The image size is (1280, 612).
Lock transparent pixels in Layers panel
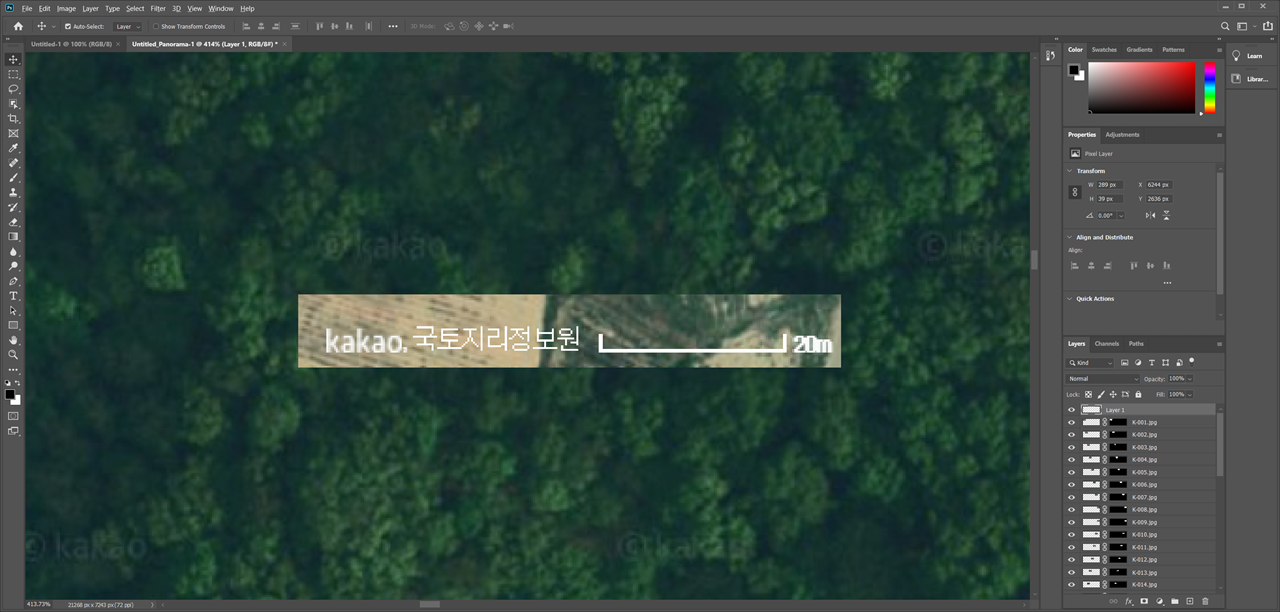pyautogui.click(x=1088, y=394)
